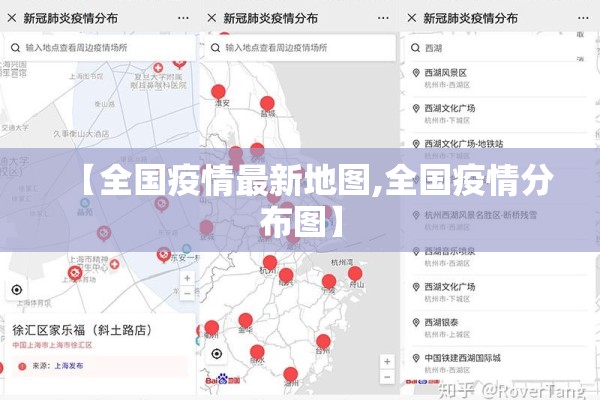Click the search field in the middle panel
This screenshot has height=400, width=600.
(x=300, y=48)
